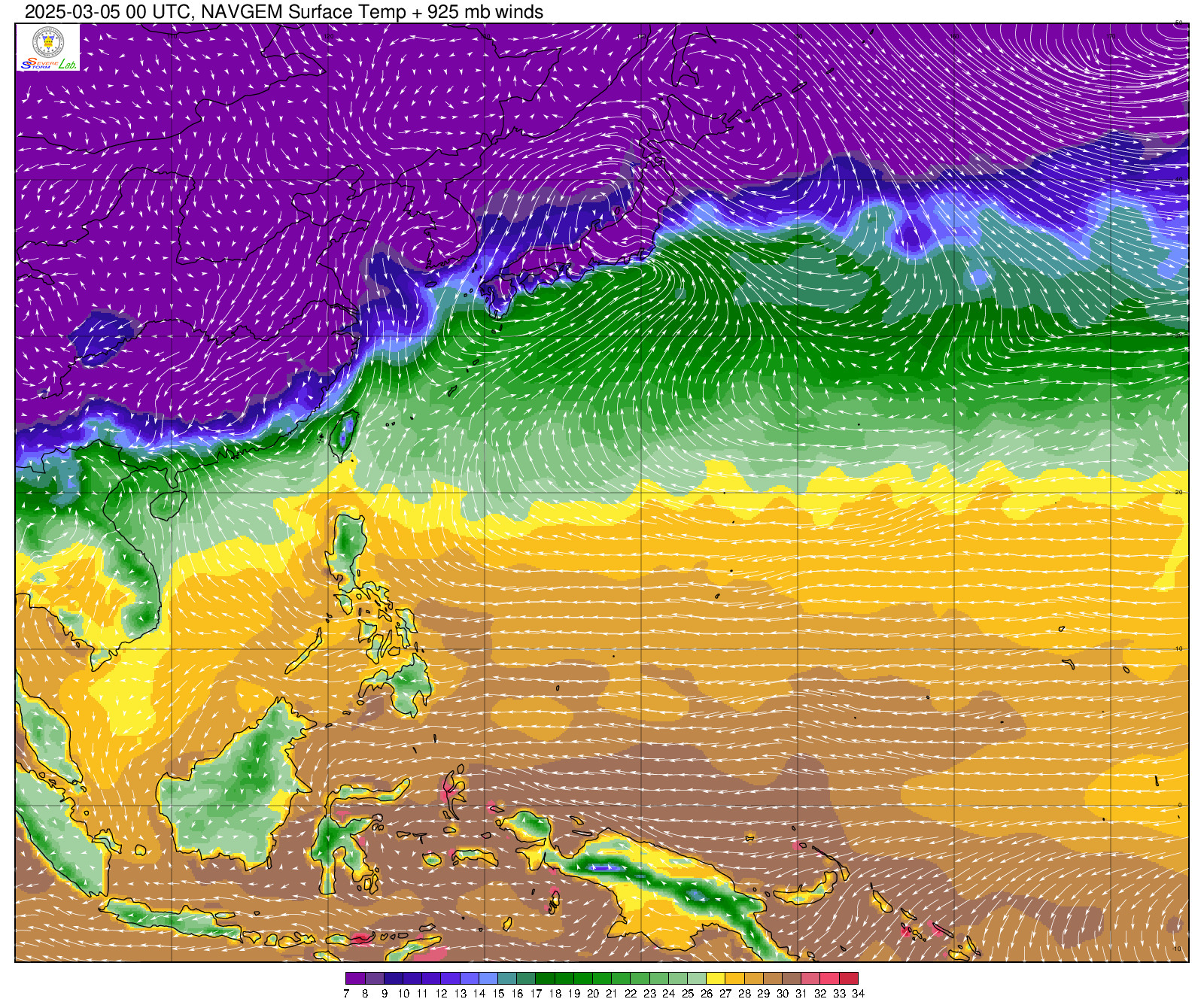Click the colorbar label 17
This screenshot has width=1204, height=1008.
[536, 994]
